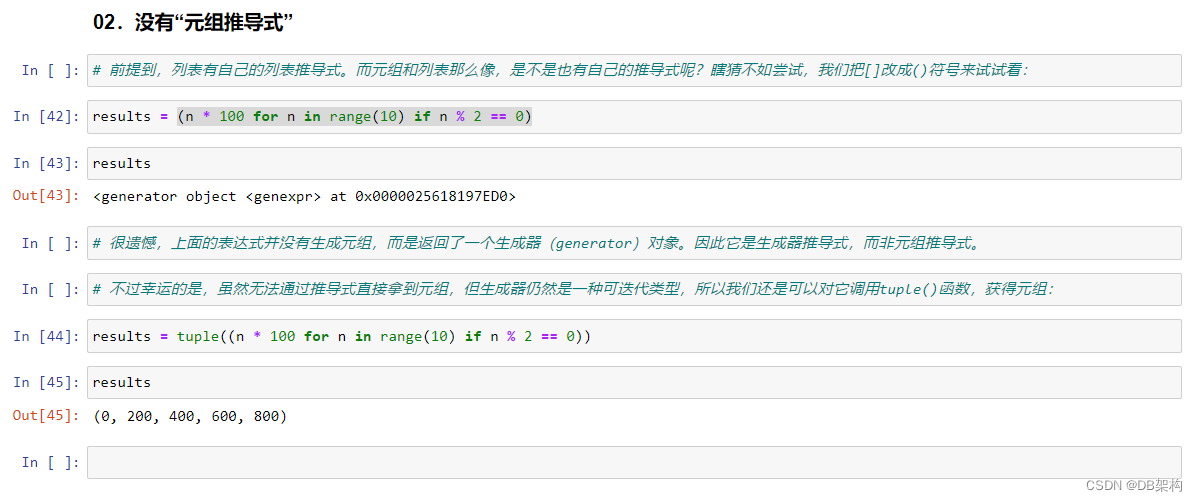
Task: Click 'range(10)' in cell In [42]
Action: pyautogui.click(x=367, y=117)
